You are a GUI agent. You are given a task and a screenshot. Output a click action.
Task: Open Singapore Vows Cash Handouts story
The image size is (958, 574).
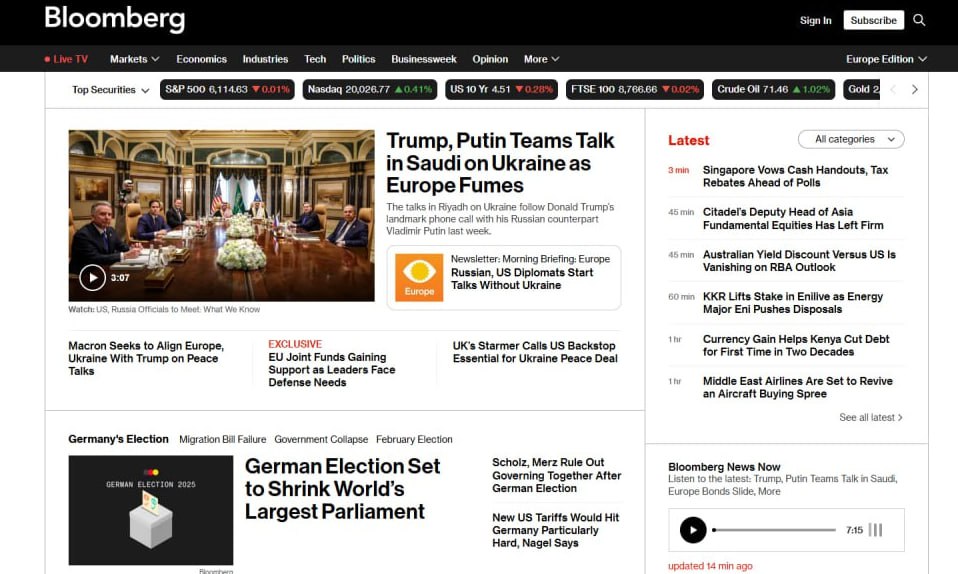coord(795,176)
